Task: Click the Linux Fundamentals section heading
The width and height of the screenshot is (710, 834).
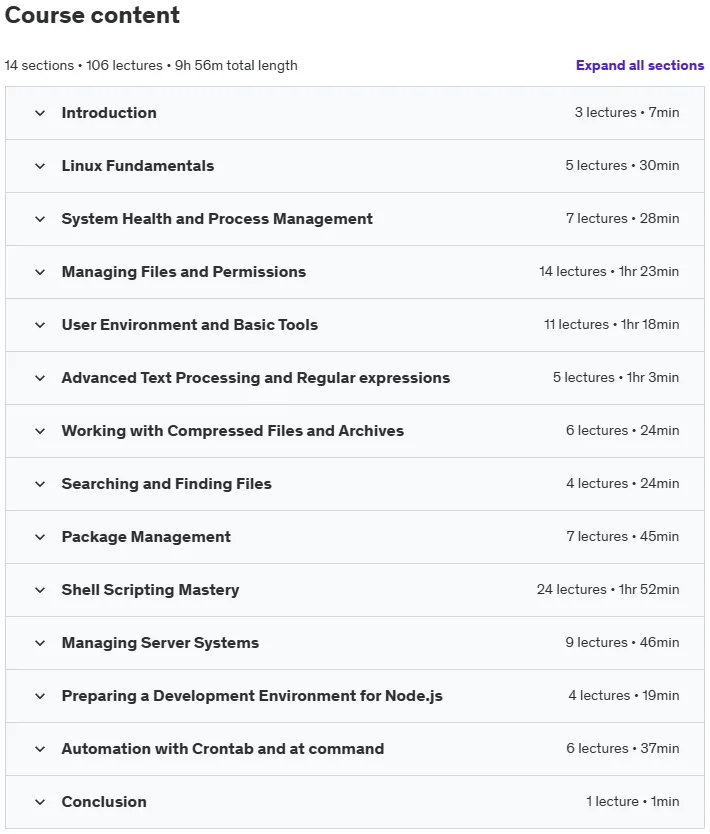Action: click(138, 165)
